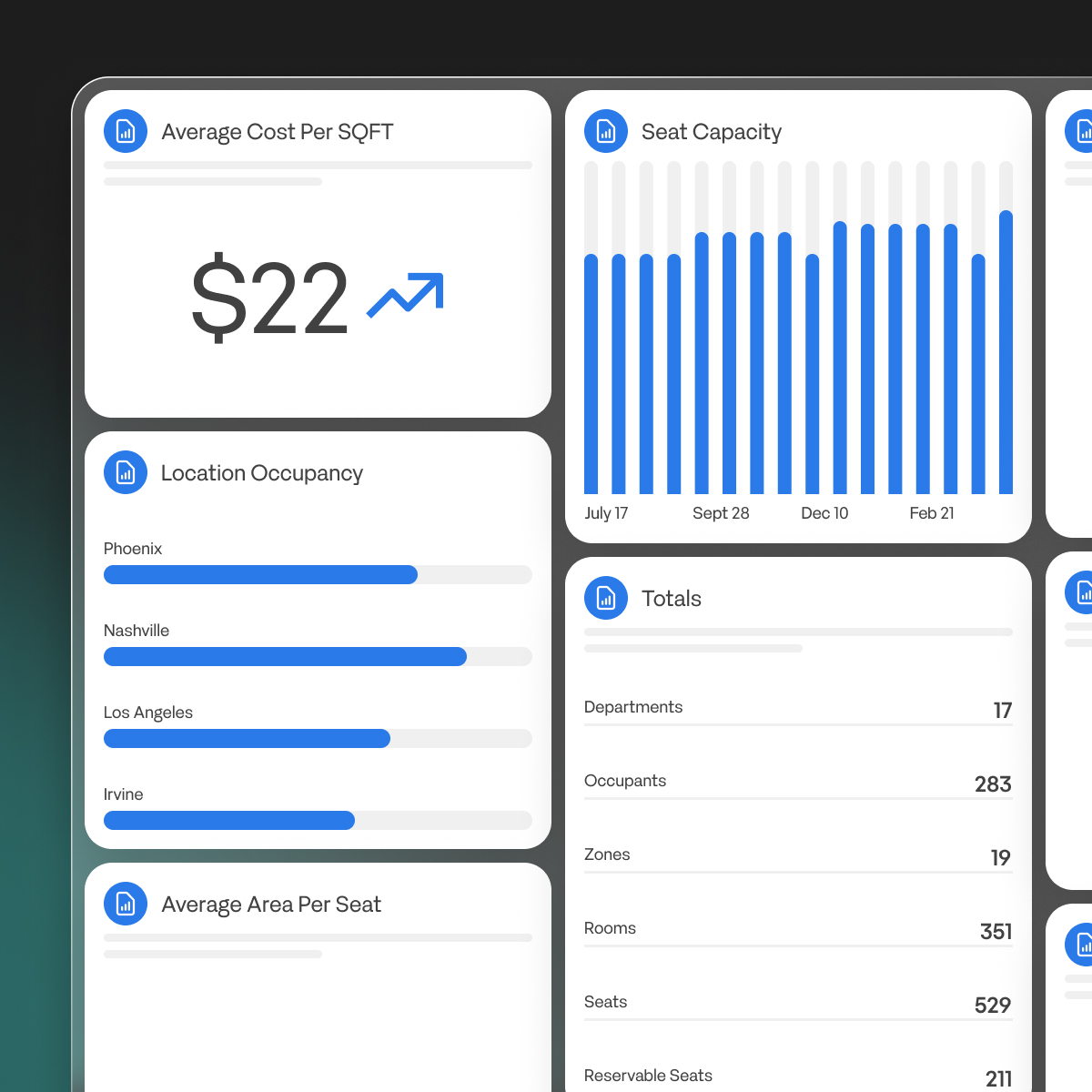1092x1092 pixels.
Task: Click the Sept 28 axis label
Action: [x=721, y=513]
